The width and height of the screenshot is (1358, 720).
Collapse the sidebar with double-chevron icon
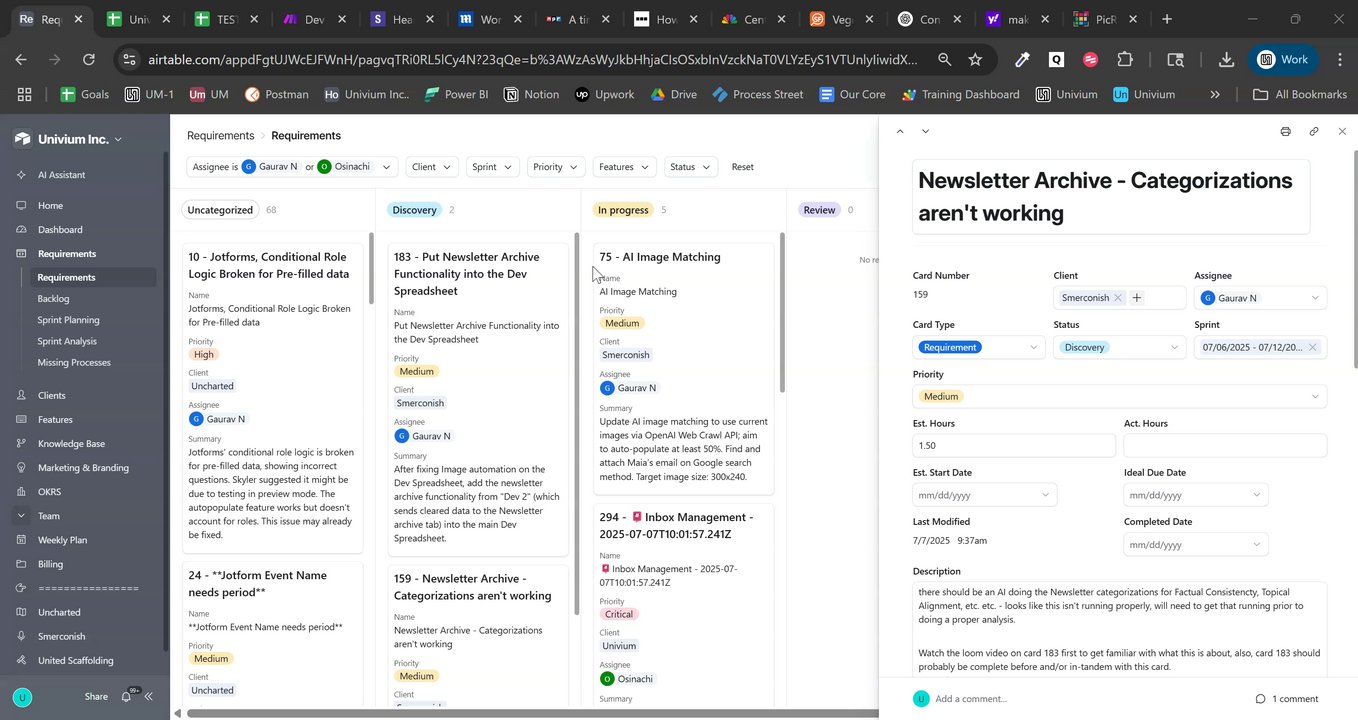149,696
